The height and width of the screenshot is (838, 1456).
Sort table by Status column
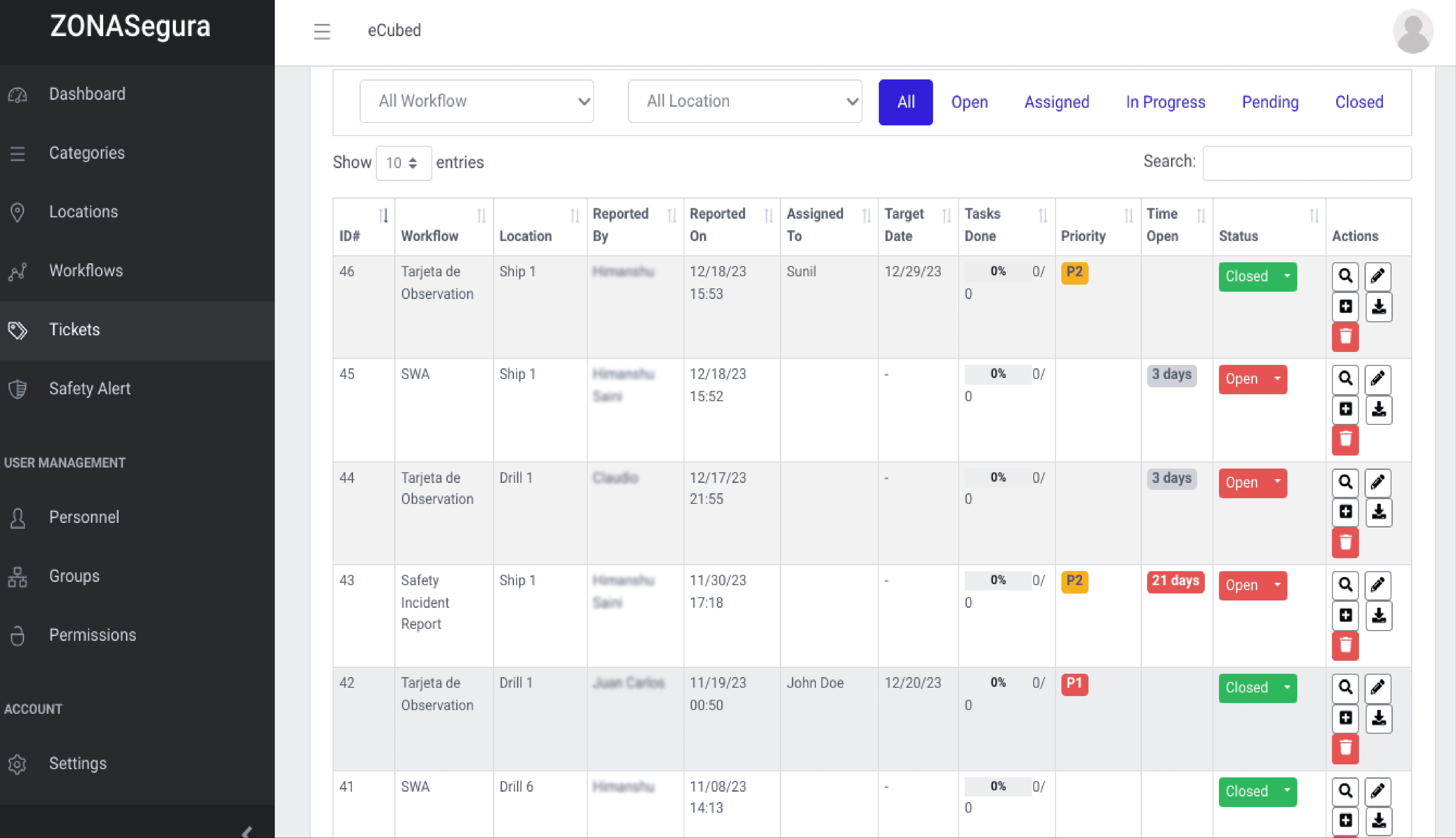pyautogui.click(x=1269, y=226)
